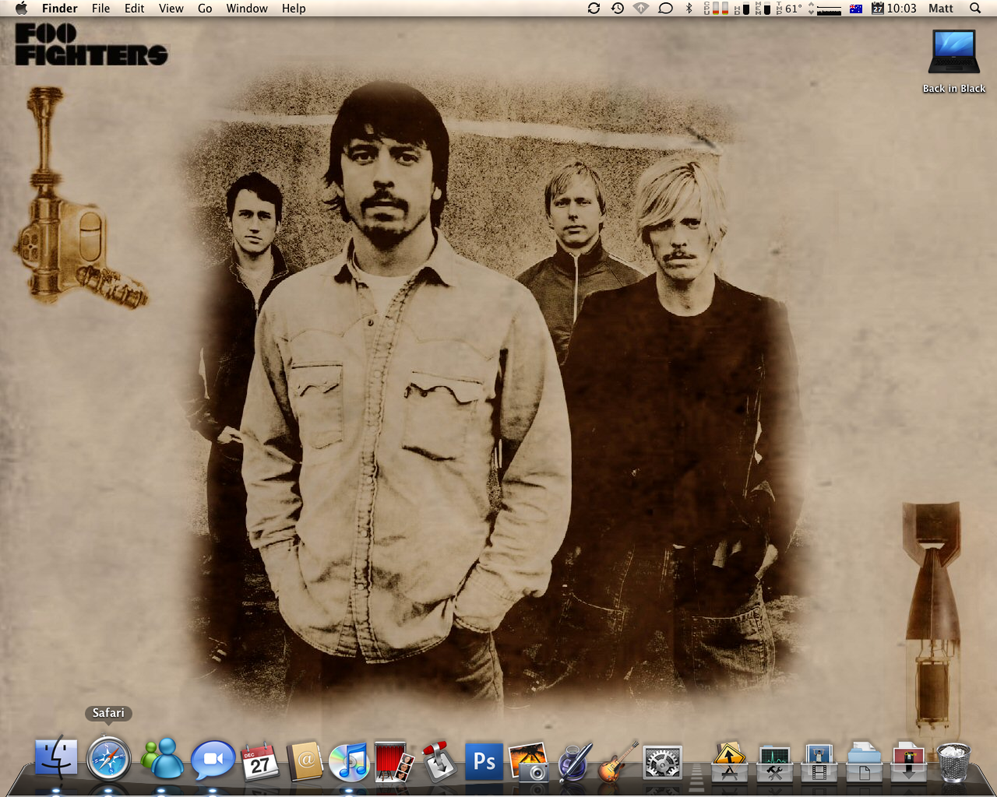Open the Australian flag input menu
This screenshot has height=797, width=997.
[x=856, y=8]
